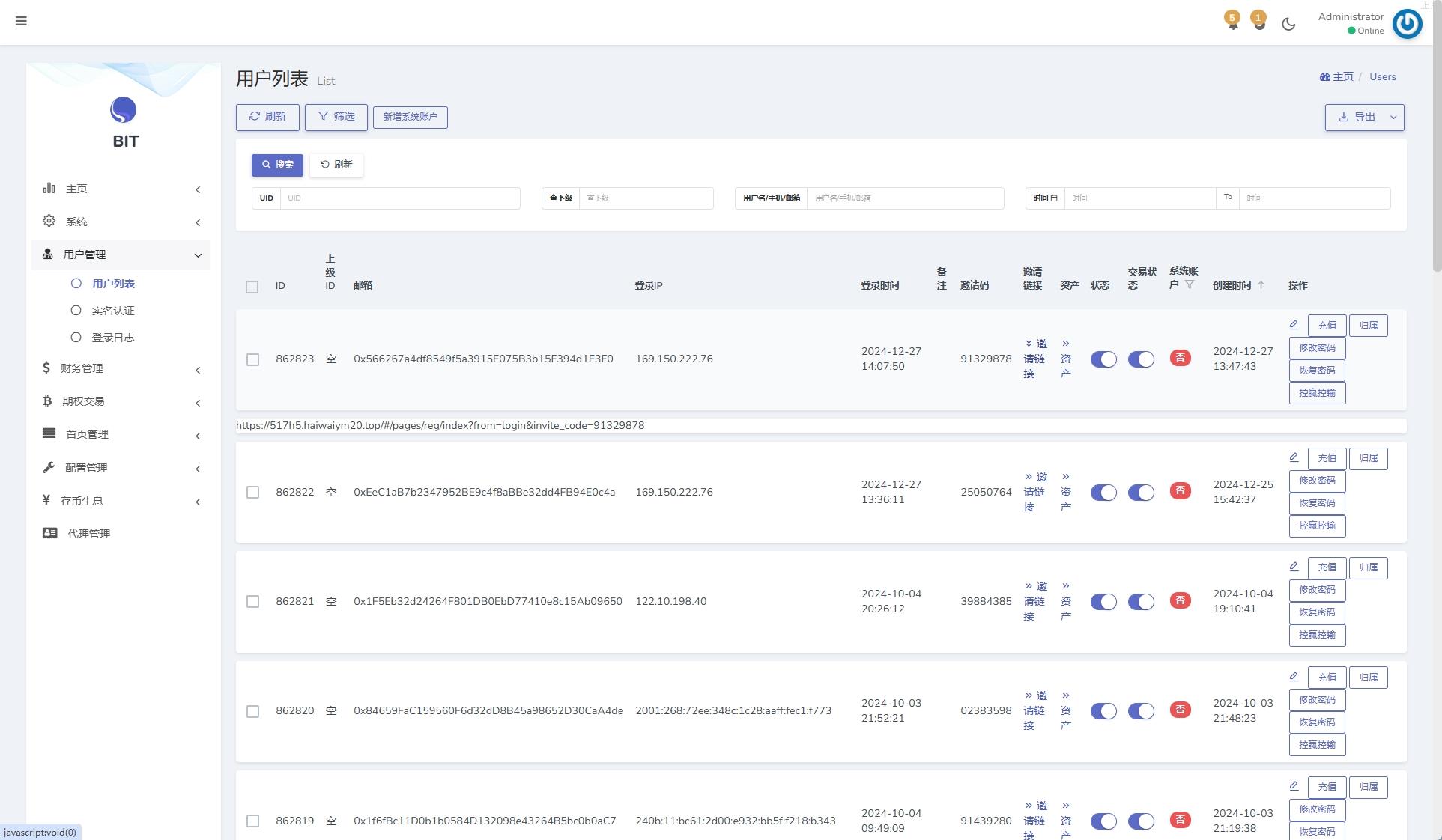Open 实名认证 in the sidebar
The image size is (1442, 840).
pos(112,311)
